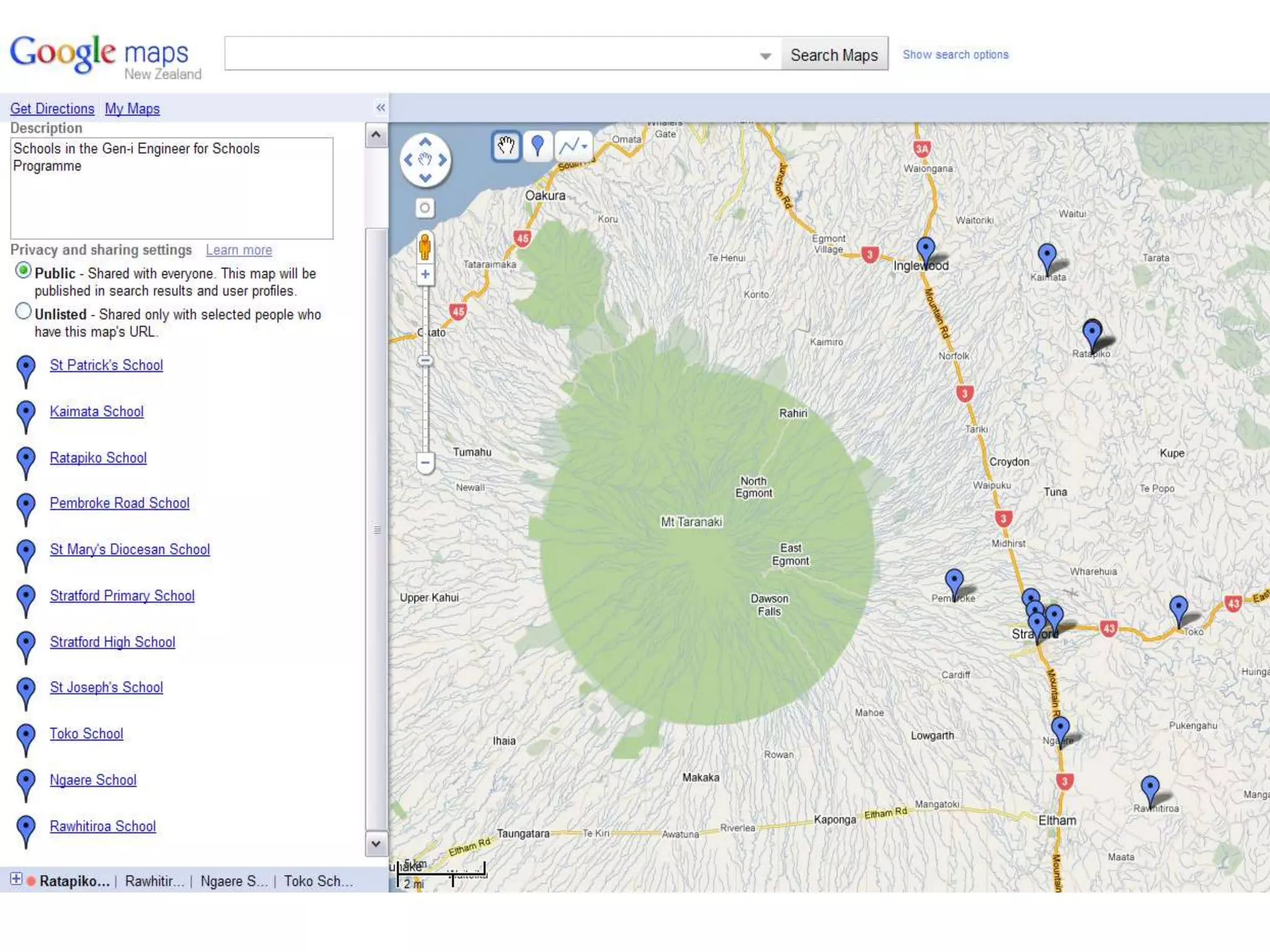
Task: Click the zoom out minus button
Action: tap(425, 462)
